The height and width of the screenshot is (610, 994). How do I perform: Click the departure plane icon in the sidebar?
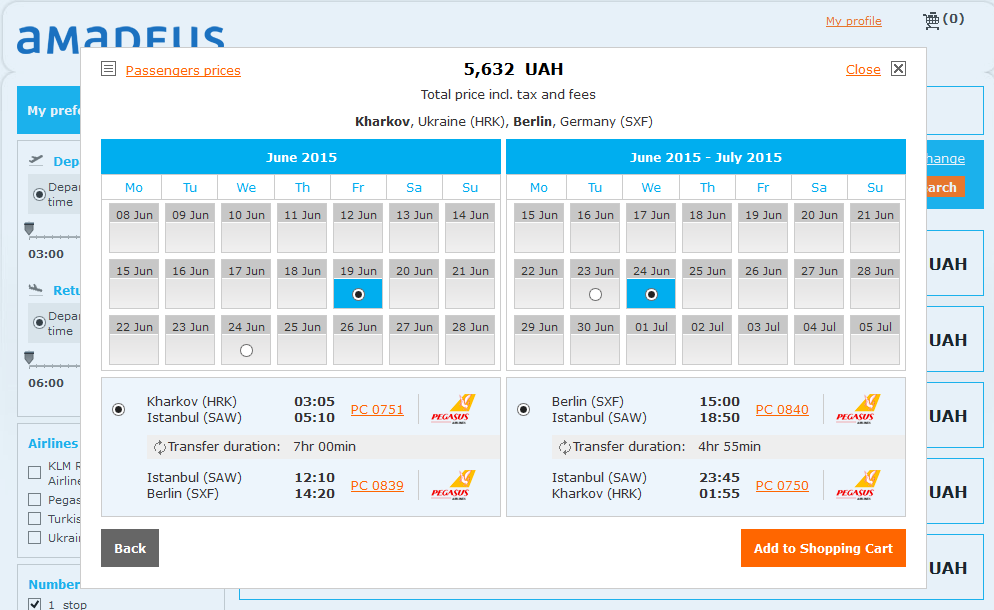pos(36,160)
